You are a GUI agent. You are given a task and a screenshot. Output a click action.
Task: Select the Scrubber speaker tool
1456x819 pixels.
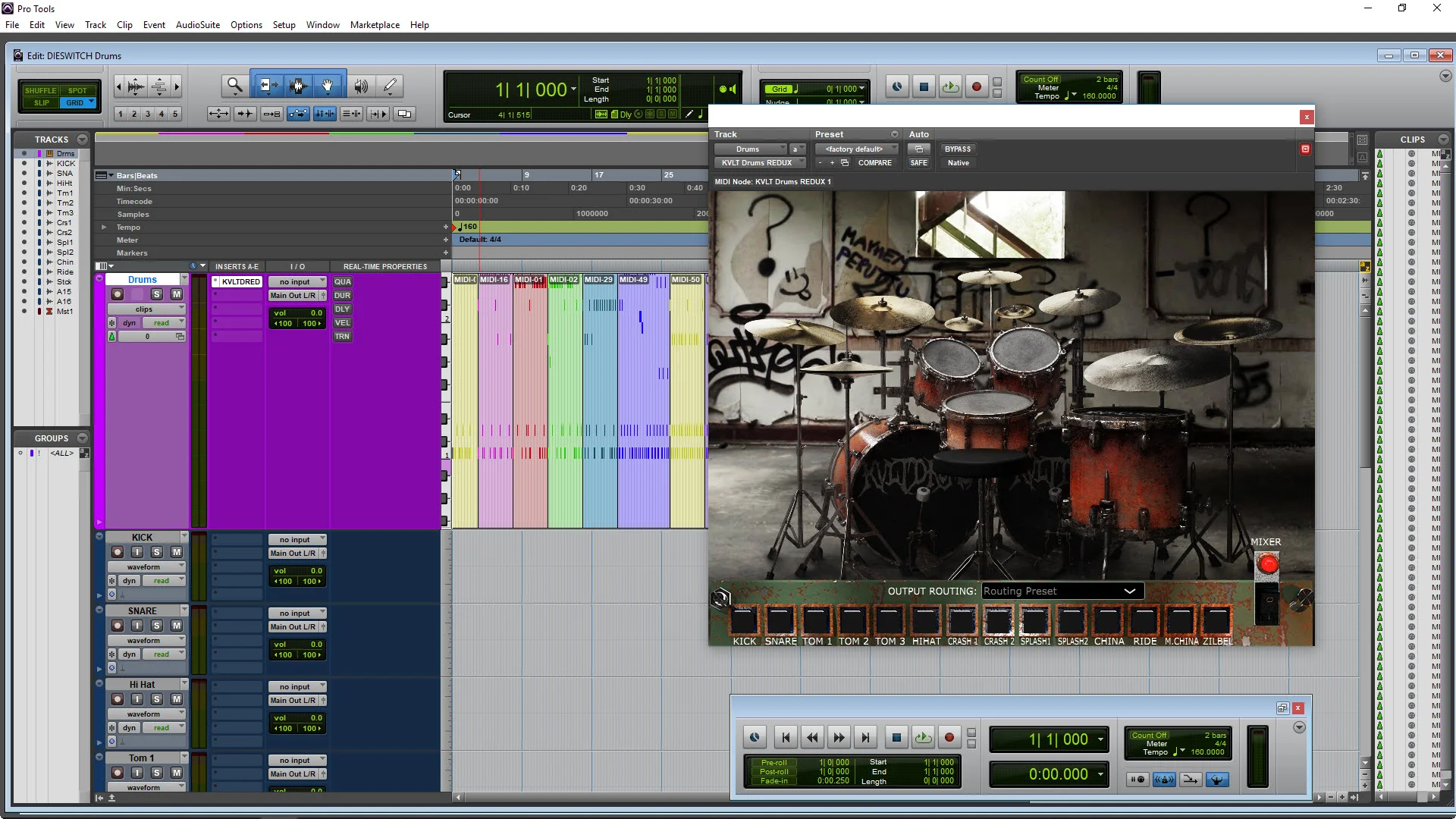coord(361,86)
